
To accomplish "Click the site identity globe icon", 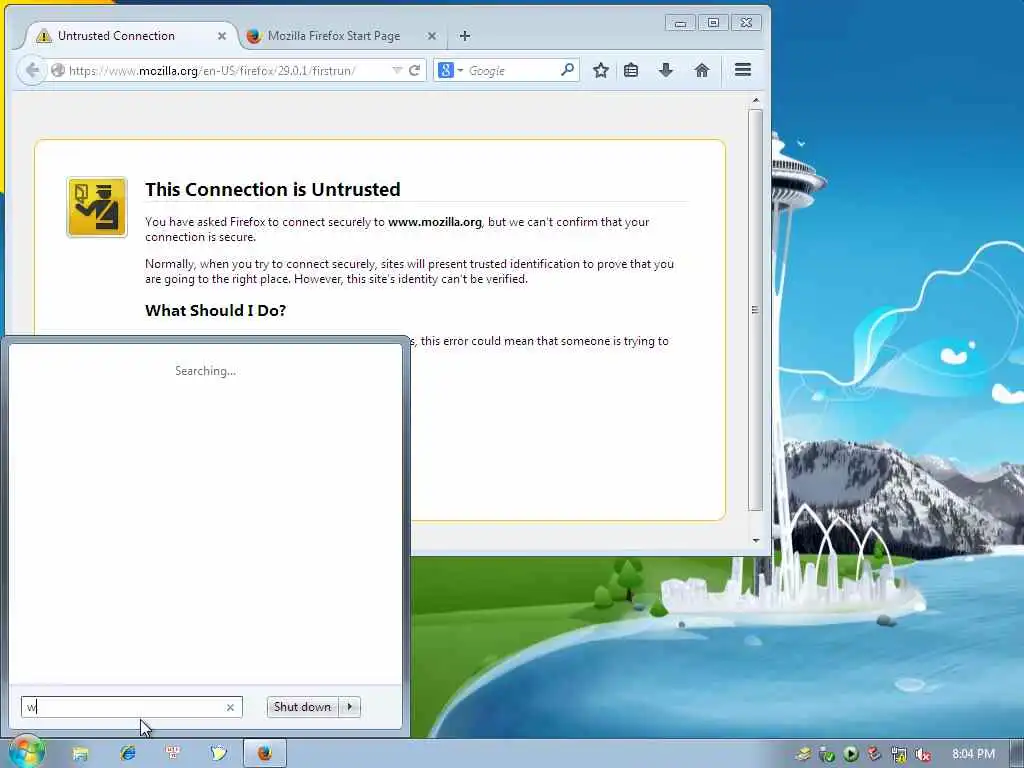I will [57, 71].
